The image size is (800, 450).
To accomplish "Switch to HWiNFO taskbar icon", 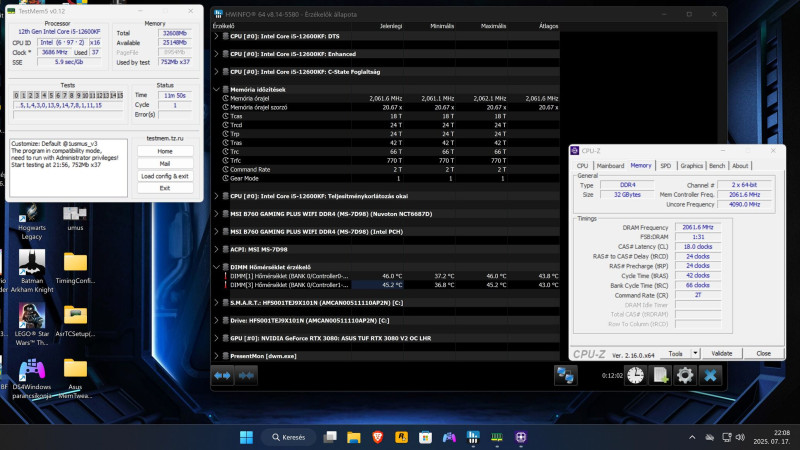I will coord(473,437).
